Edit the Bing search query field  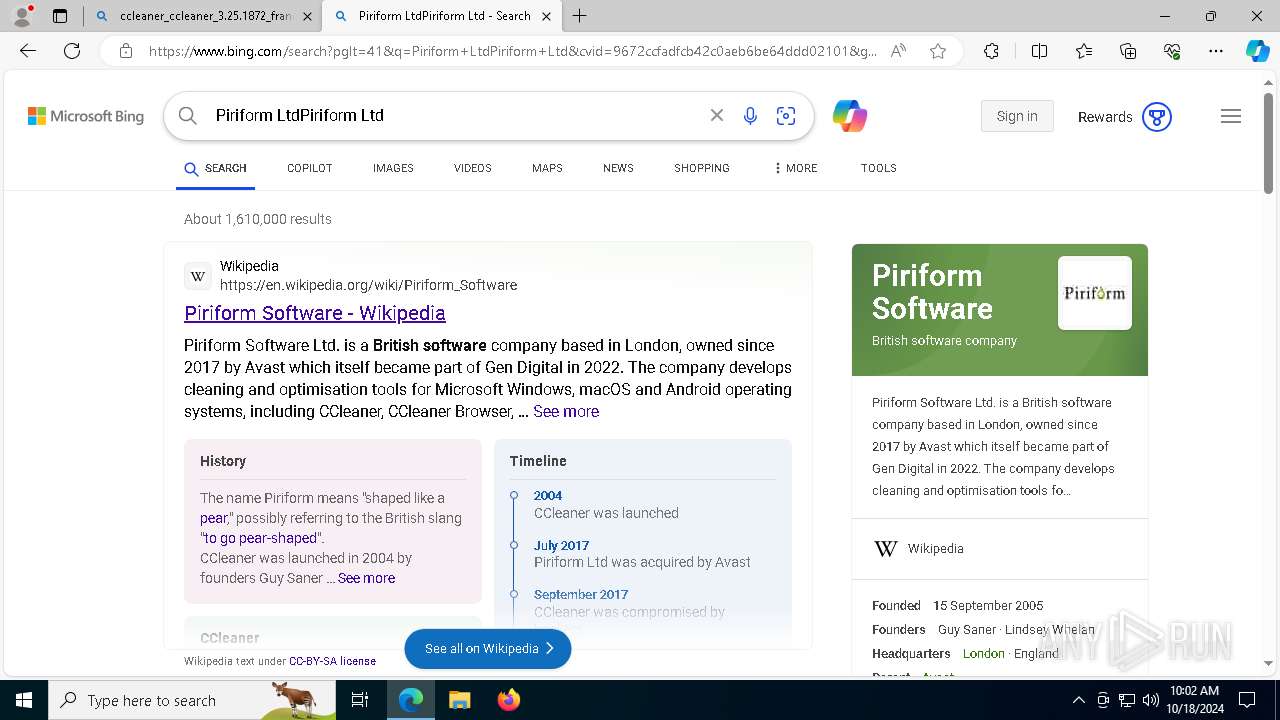point(455,116)
